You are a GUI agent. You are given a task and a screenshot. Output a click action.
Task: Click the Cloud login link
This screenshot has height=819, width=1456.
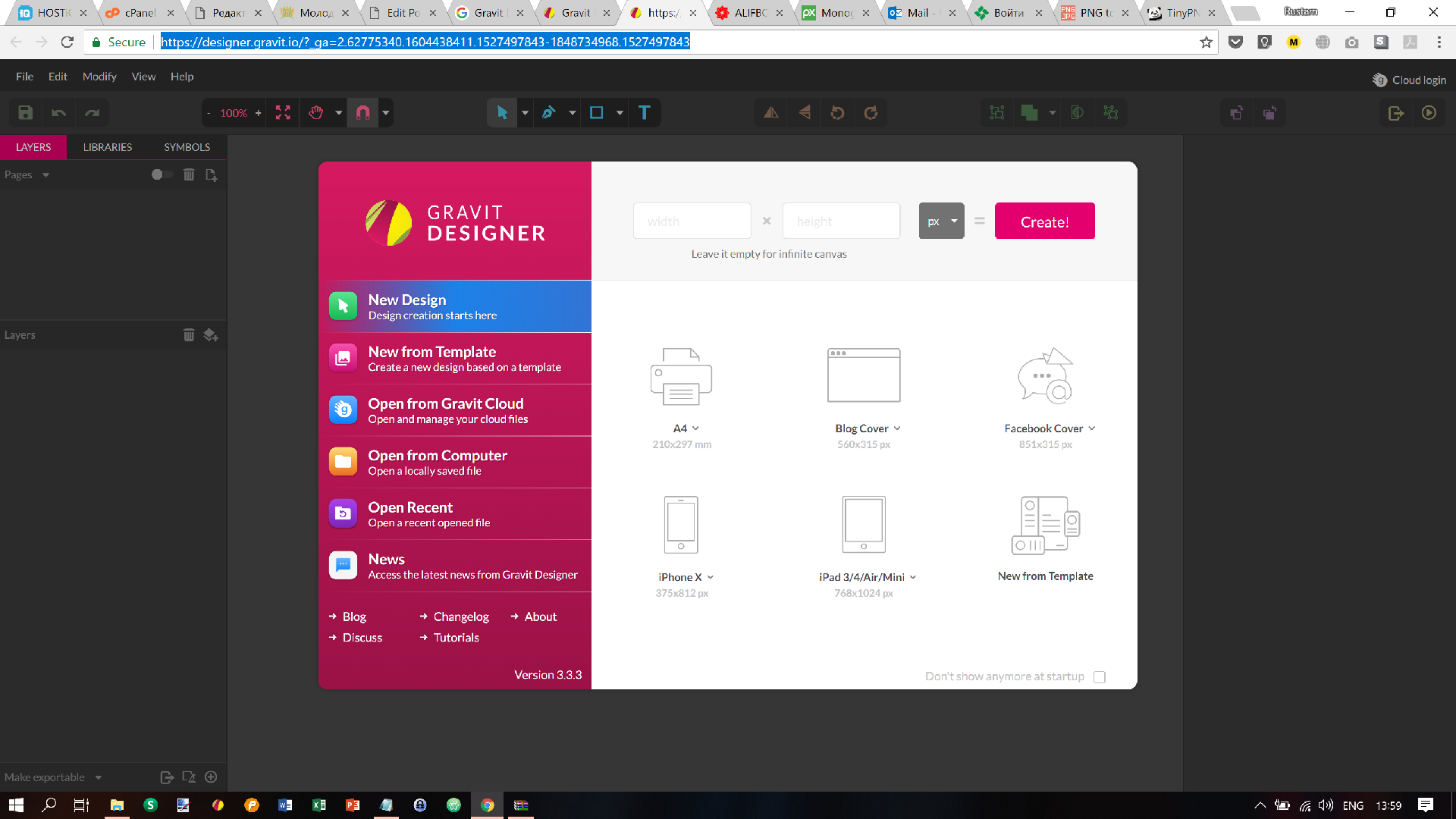1410,80
